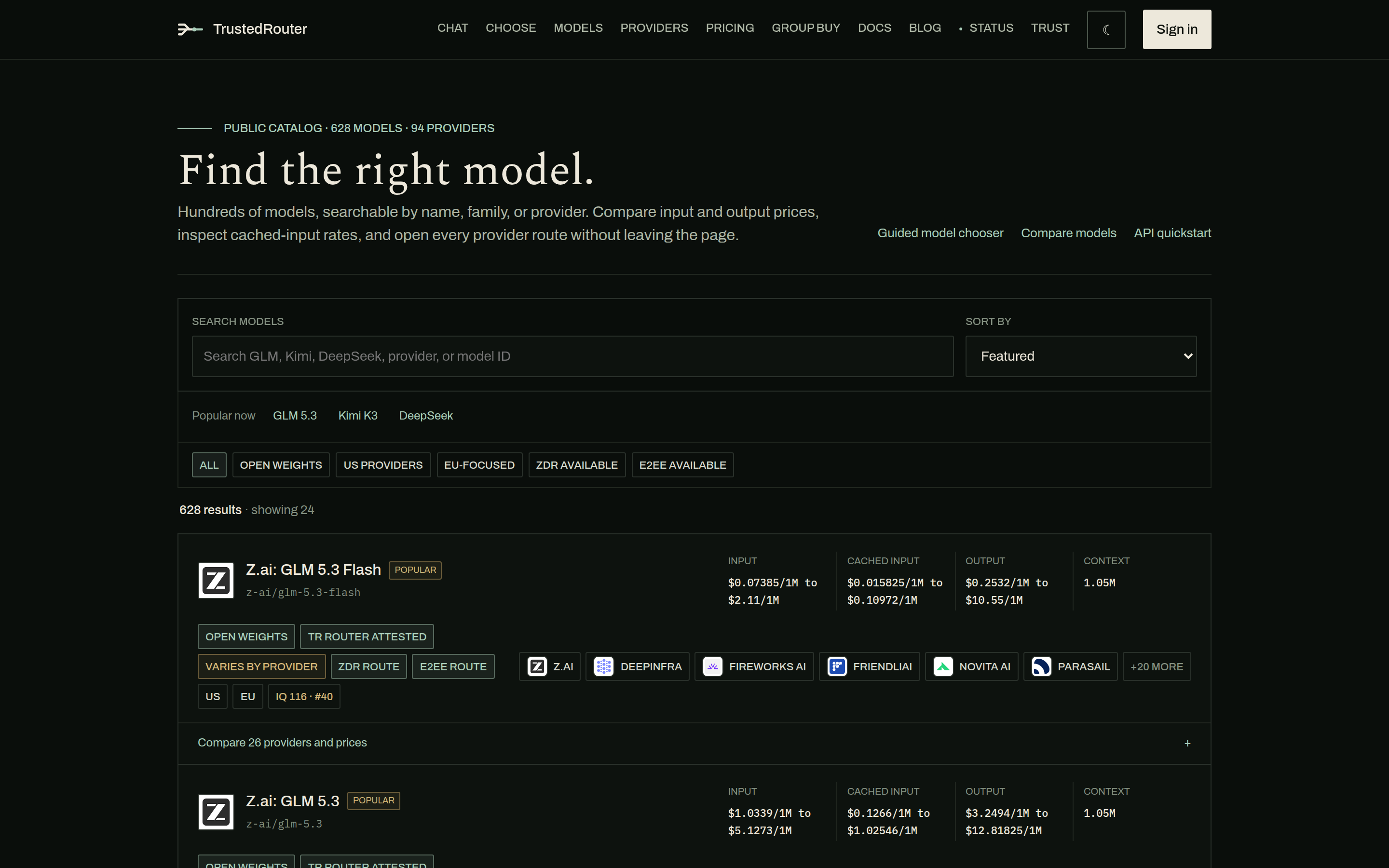Click the TrustedRouter logo icon
The image size is (1389, 868).
pos(190,29)
